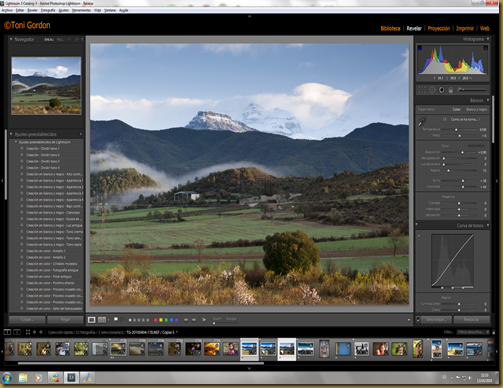Set treatment to Color

[x=456, y=109]
